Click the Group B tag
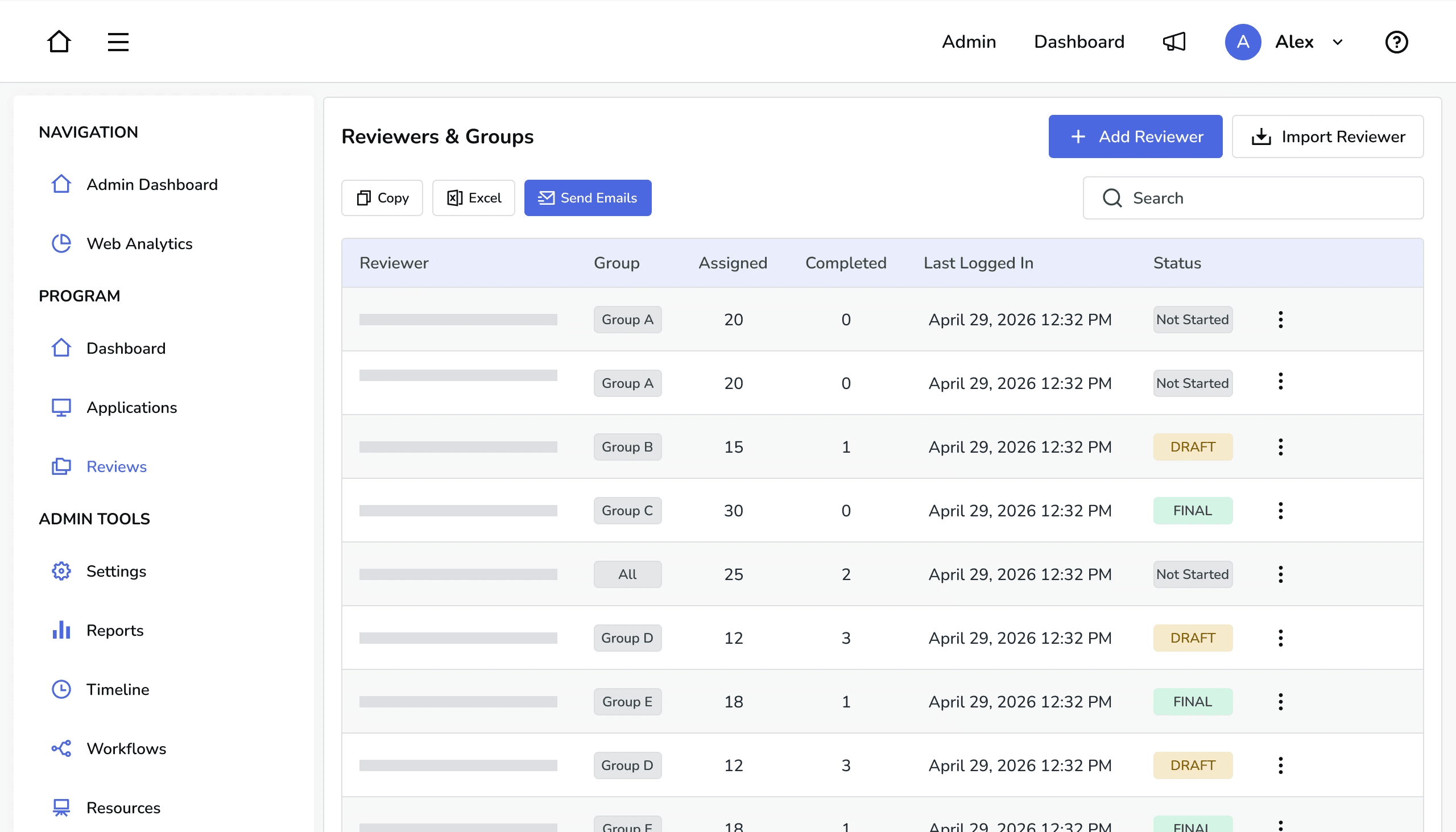Image resolution: width=1456 pixels, height=832 pixels. tap(627, 447)
